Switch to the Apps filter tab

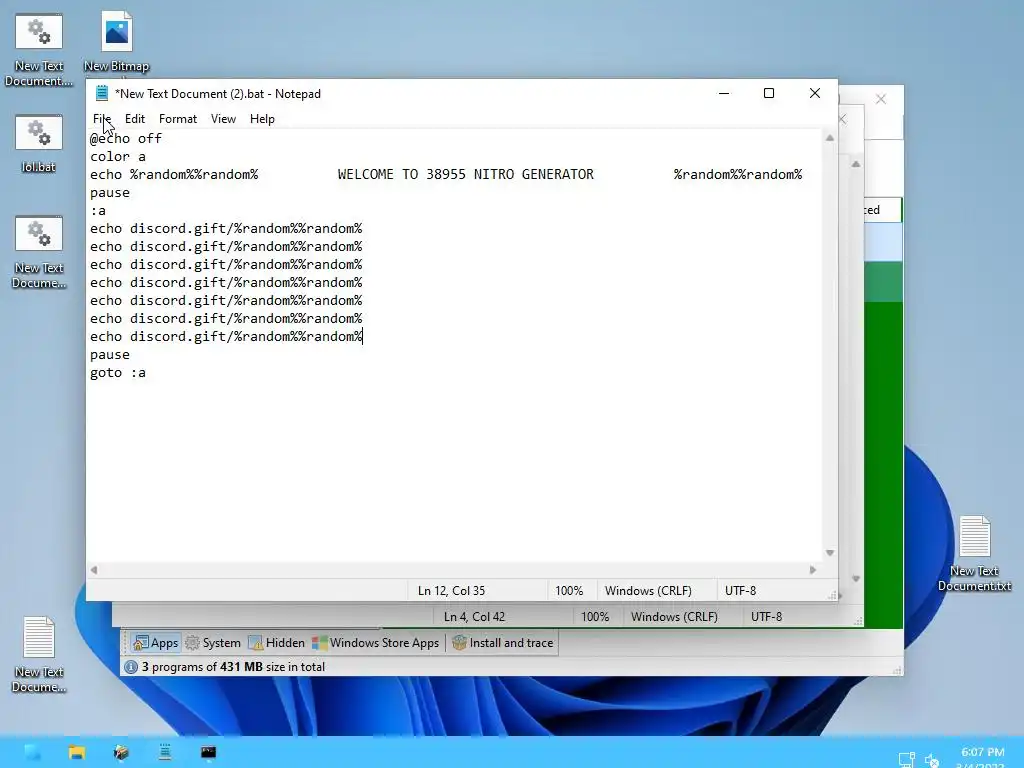click(155, 643)
